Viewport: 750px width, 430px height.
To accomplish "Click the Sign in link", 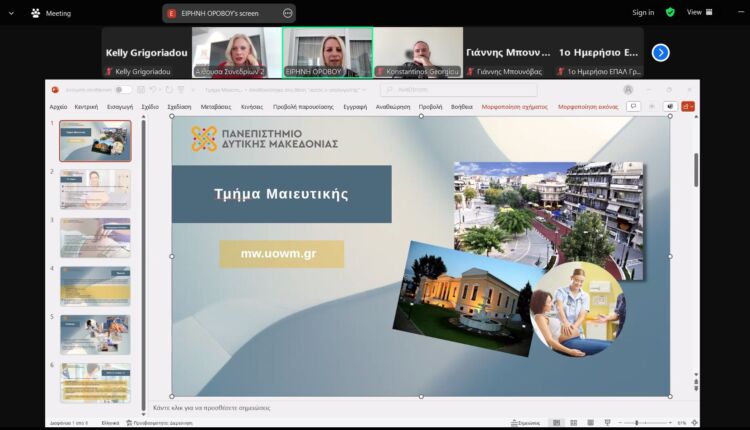I will tap(643, 12).
